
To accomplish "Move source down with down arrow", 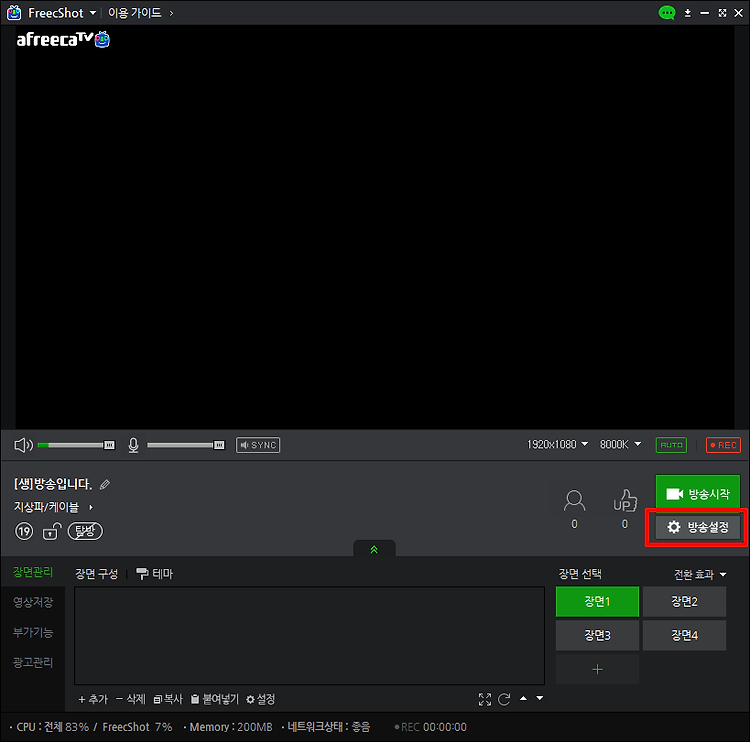I will tap(540, 698).
